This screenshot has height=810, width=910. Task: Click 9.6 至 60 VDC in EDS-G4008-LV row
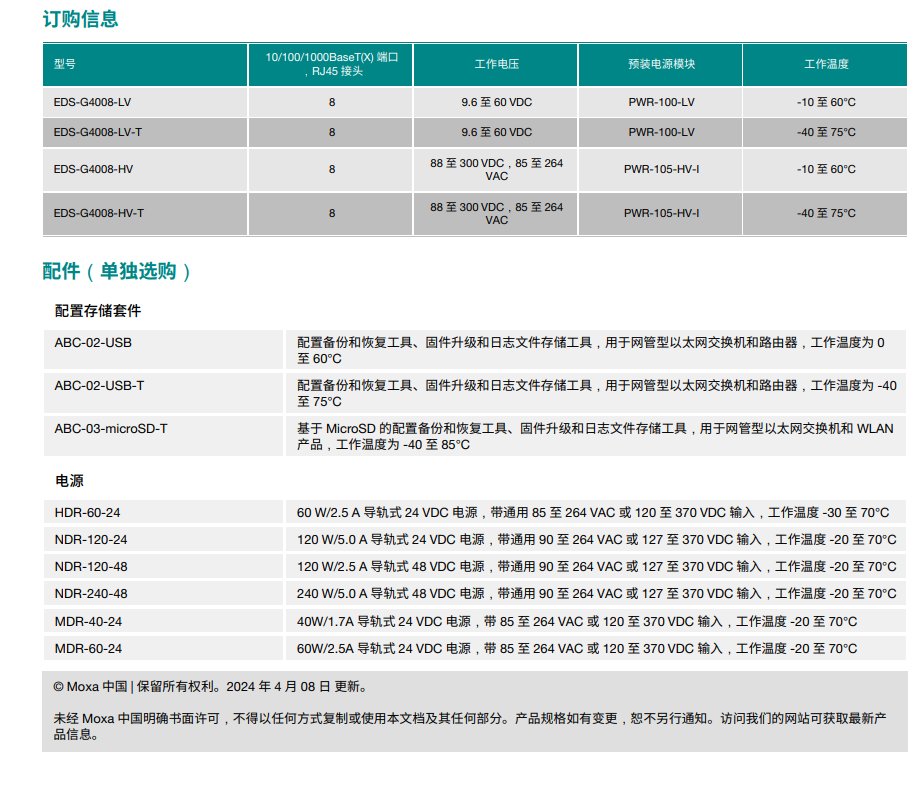pos(497,102)
